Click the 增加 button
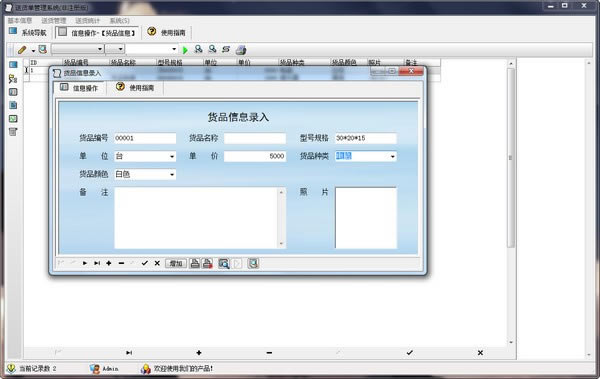600x379 pixels. click(176, 263)
